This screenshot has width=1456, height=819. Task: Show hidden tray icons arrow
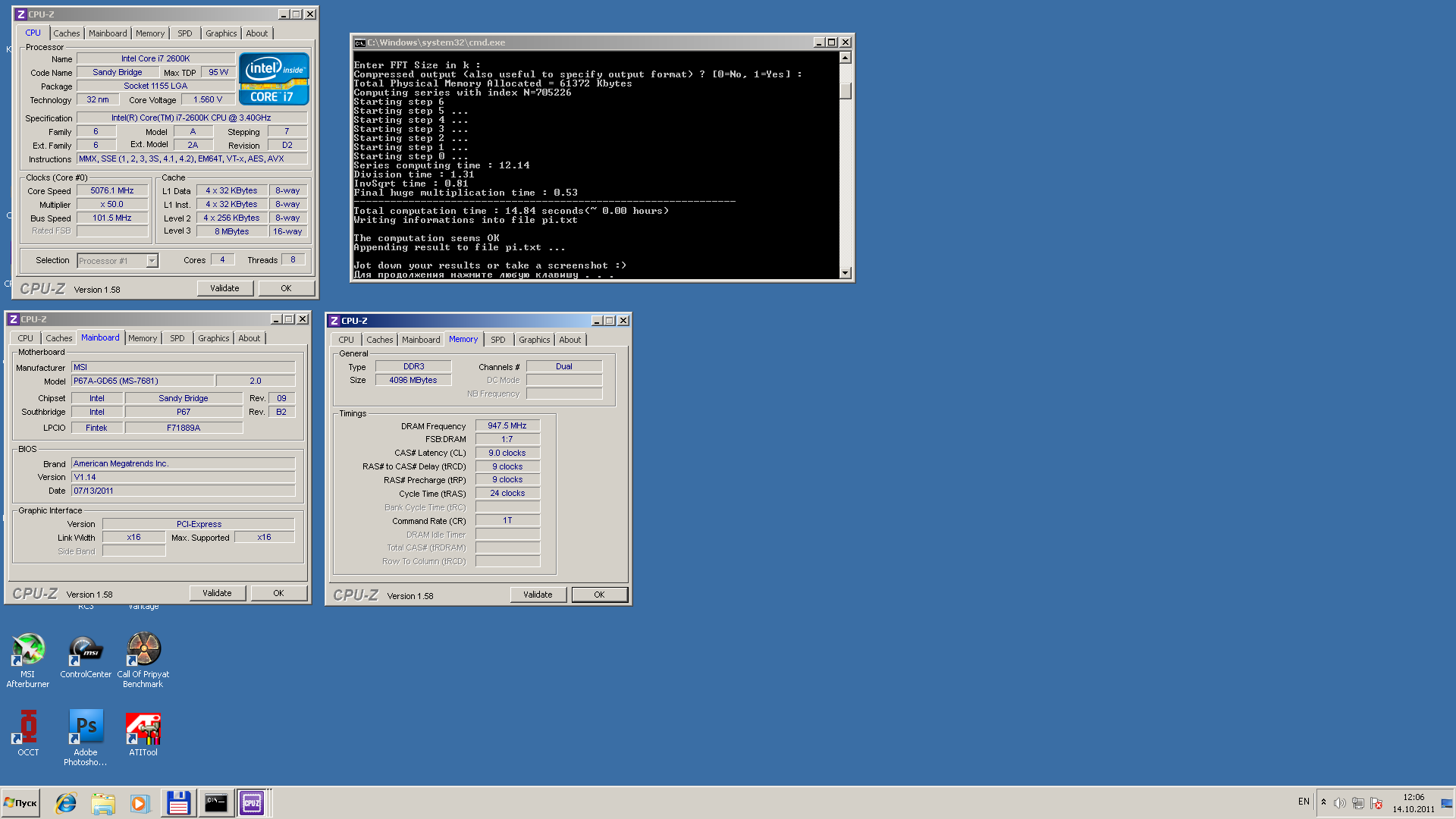pyautogui.click(x=1323, y=802)
